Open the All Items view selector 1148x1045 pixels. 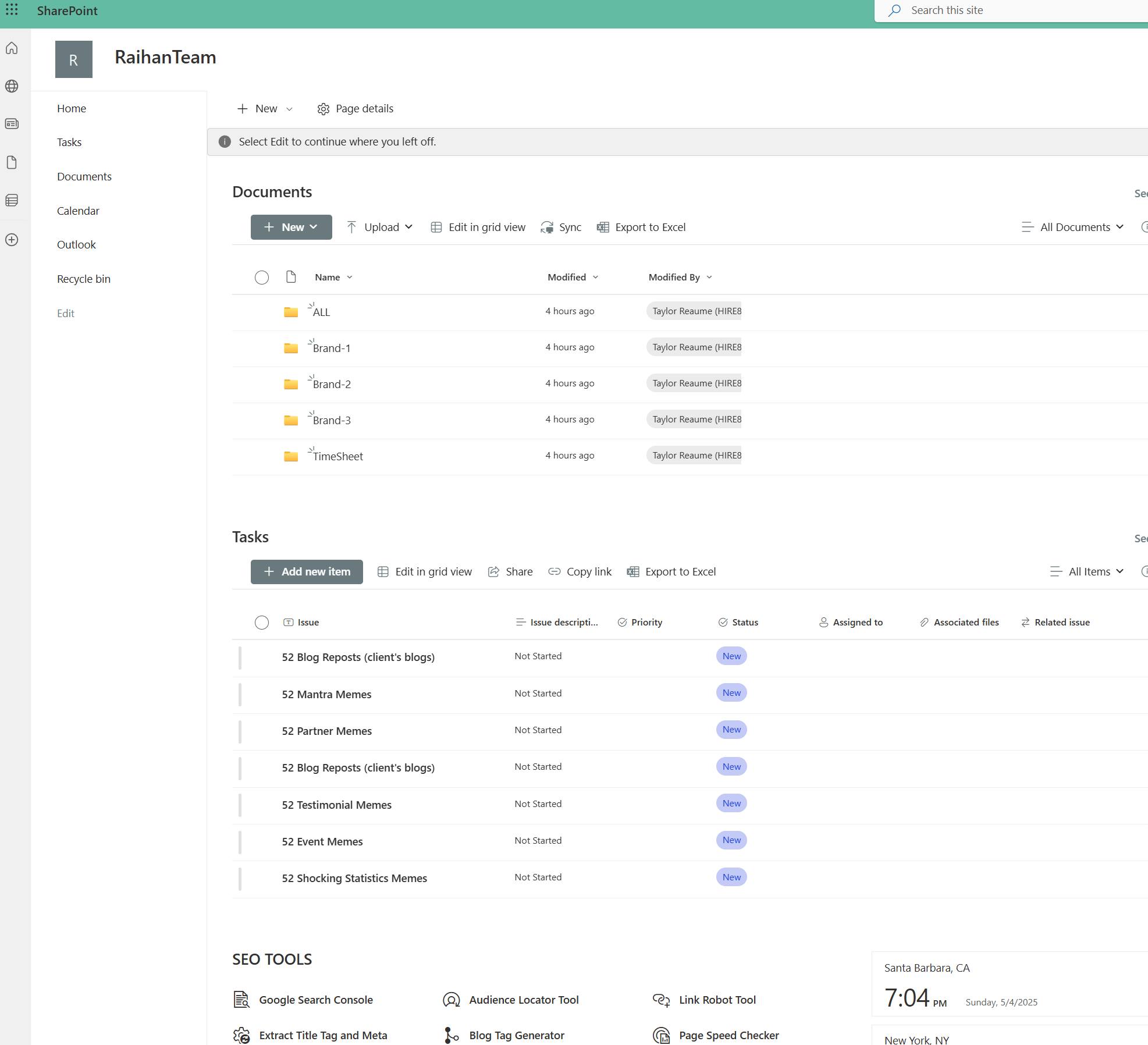pos(1086,572)
